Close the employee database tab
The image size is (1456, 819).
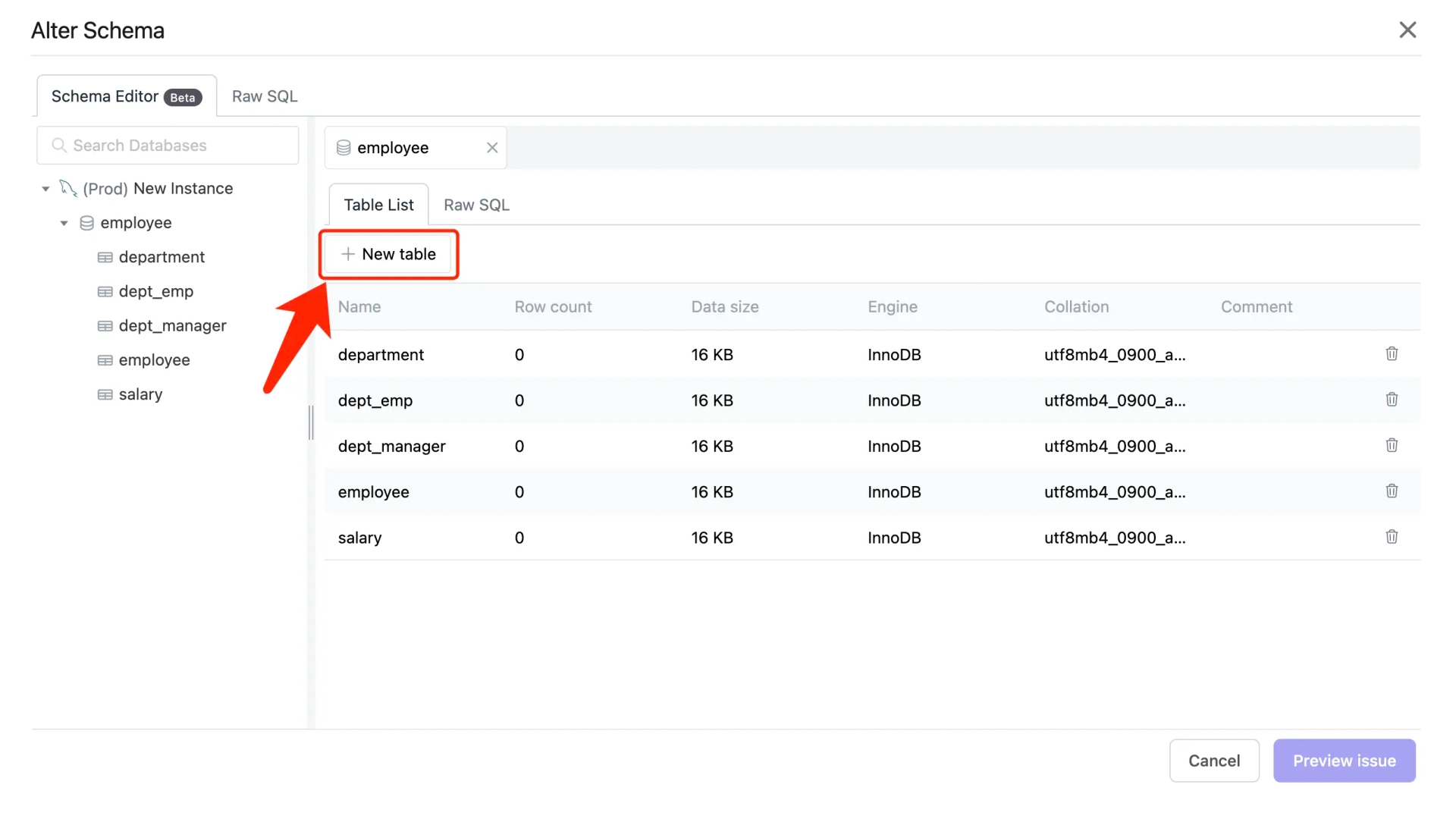[491, 147]
